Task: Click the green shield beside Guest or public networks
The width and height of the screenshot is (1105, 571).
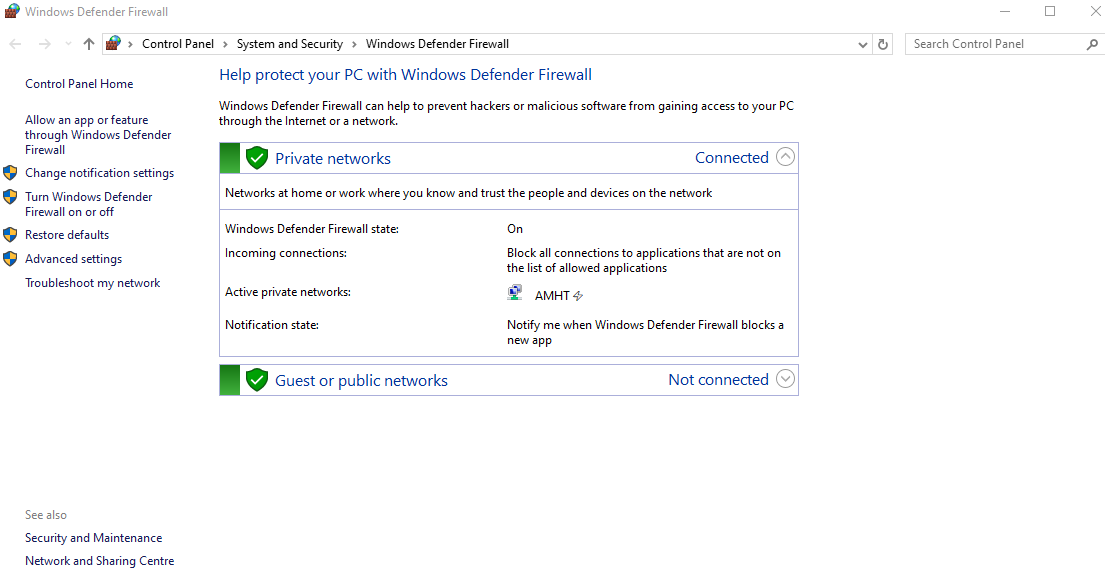Action: [257, 380]
